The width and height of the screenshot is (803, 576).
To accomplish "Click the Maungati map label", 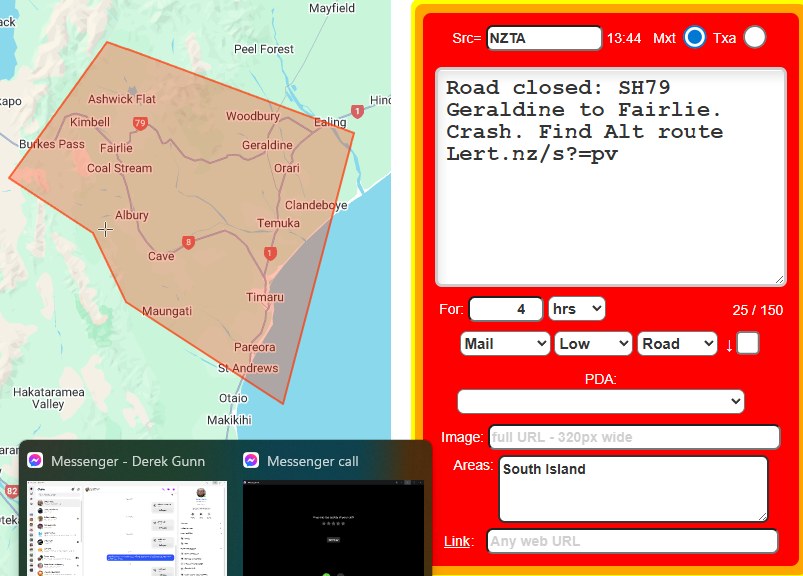I will (167, 311).
